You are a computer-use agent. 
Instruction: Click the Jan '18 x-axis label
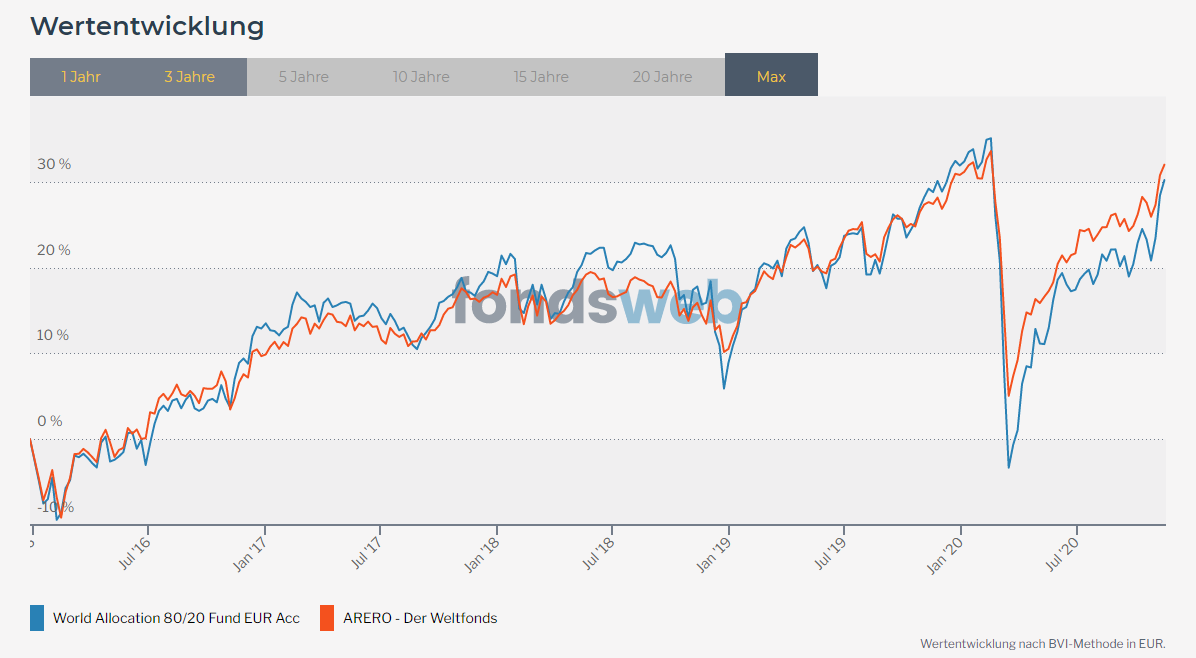coord(485,553)
